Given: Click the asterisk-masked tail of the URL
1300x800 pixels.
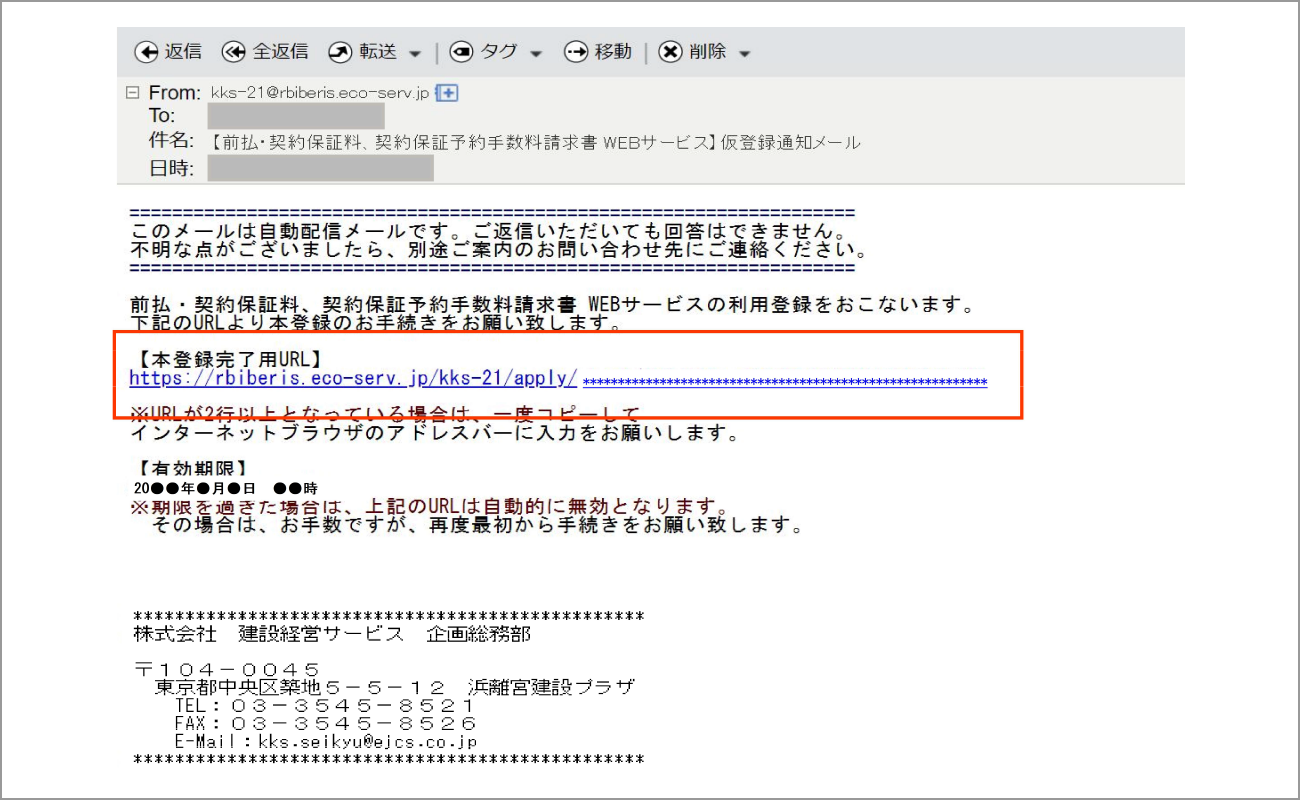Looking at the screenshot, I should click(785, 382).
